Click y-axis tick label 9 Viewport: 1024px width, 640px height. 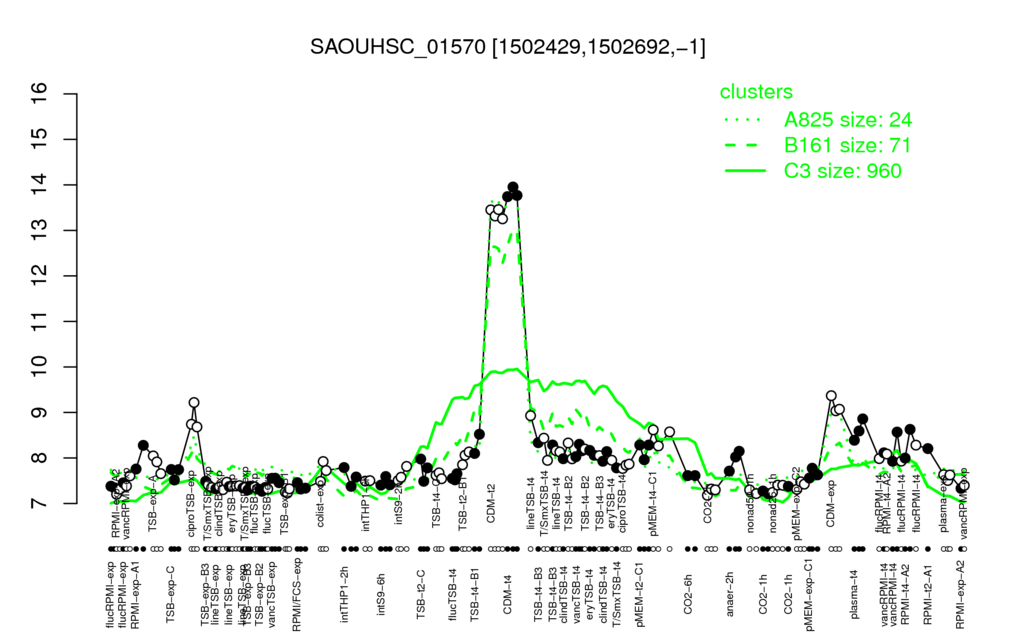pyautogui.click(x=39, y=413)
